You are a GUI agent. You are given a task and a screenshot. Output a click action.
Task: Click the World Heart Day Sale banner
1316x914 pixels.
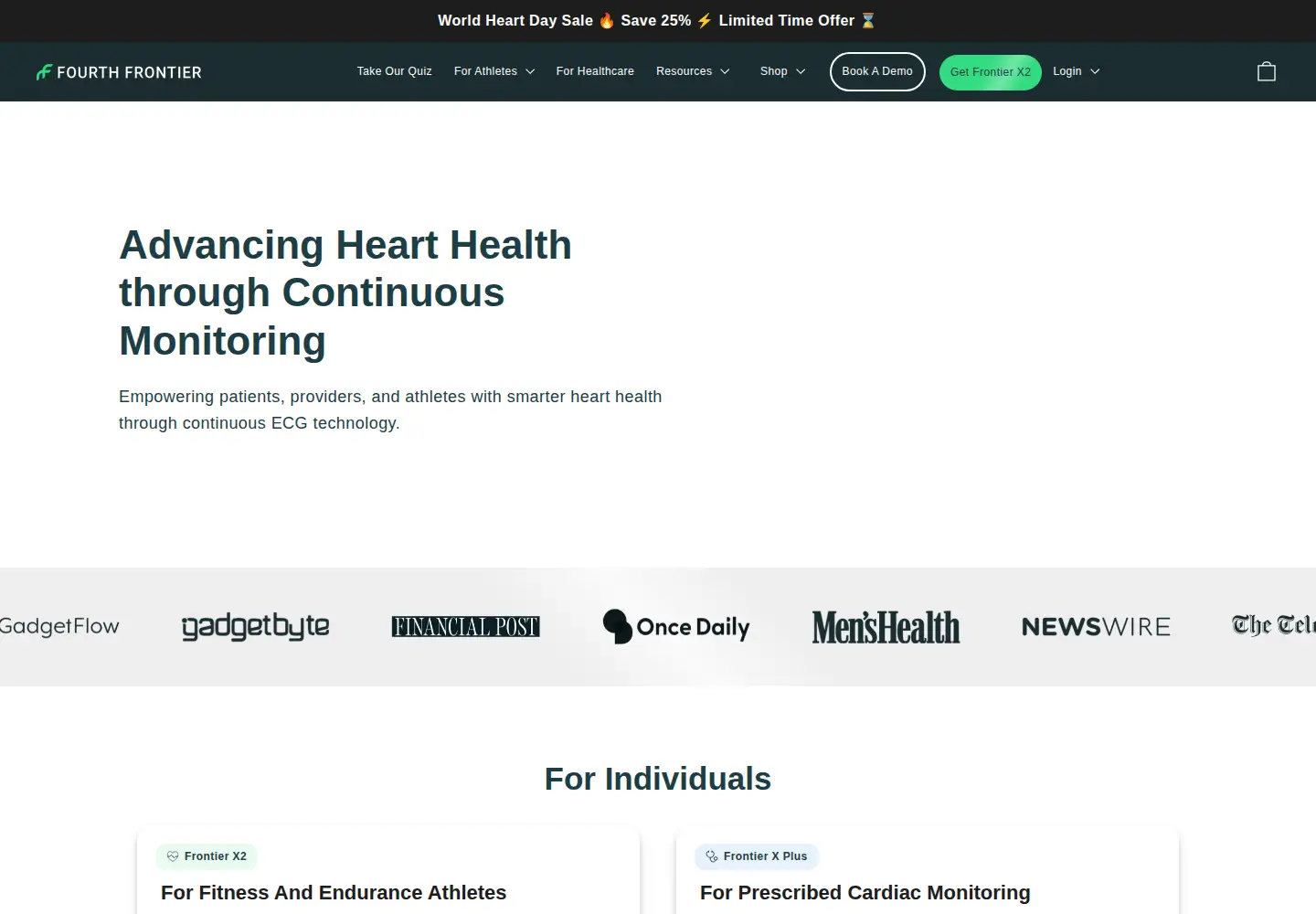657,20
